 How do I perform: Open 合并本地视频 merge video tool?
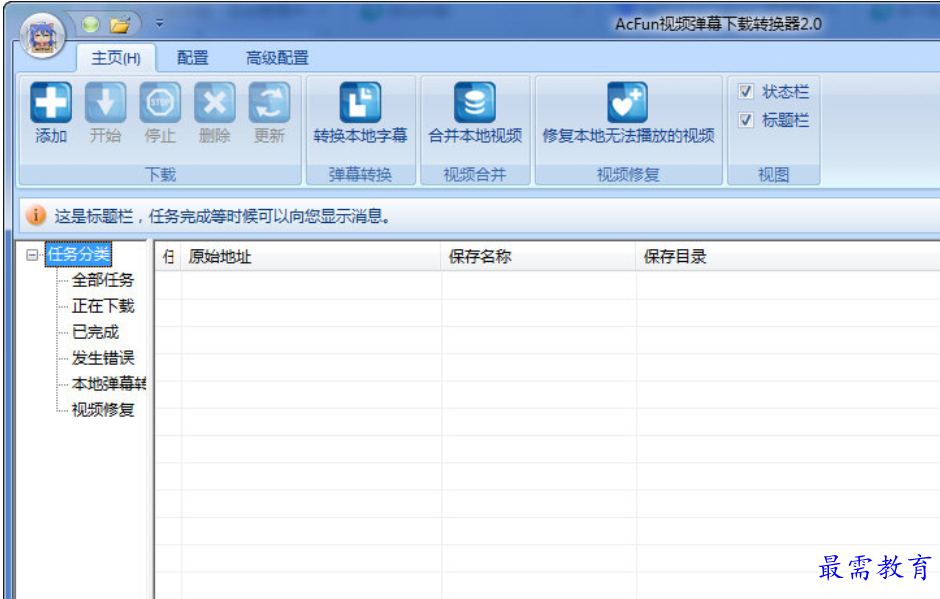[475, 113]
